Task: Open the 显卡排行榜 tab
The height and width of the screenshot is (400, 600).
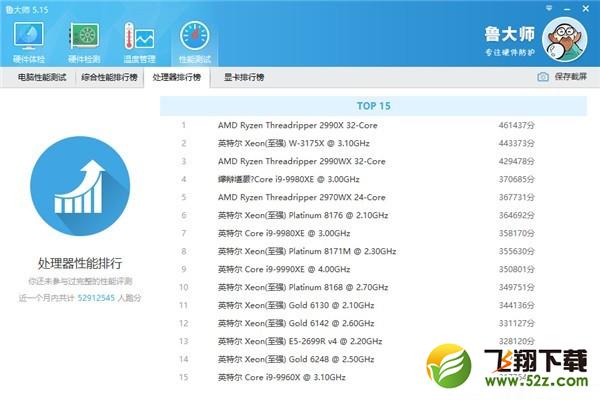Action: 243,77
